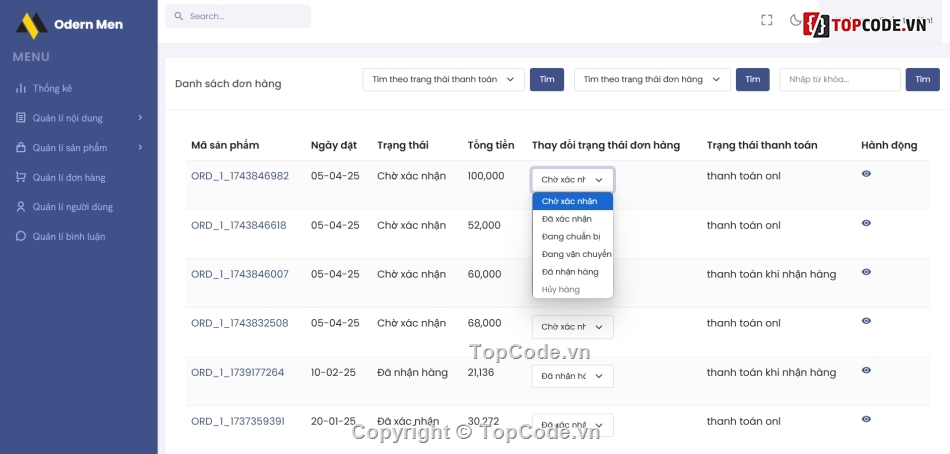Image resolution: width=950 pixels, height=454 pixels.
Task: Click the fullscreen icon in top bar
Action: tap(767, 20)
